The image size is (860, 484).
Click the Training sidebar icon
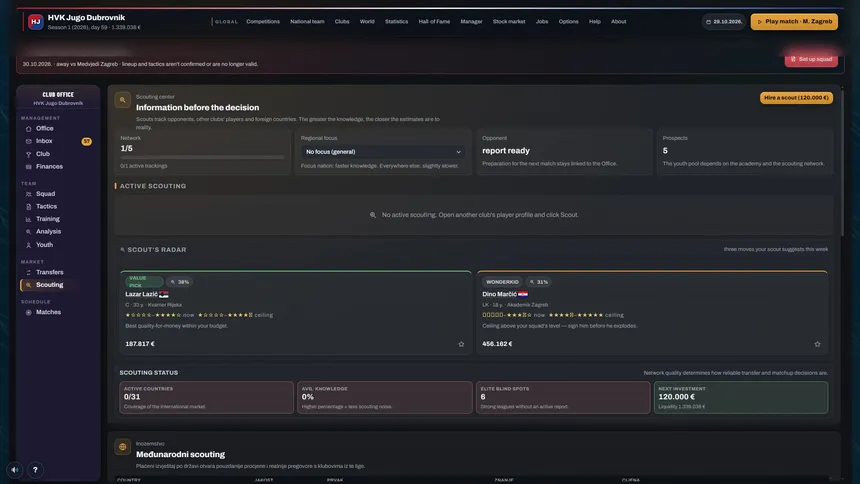coord(29,220)
